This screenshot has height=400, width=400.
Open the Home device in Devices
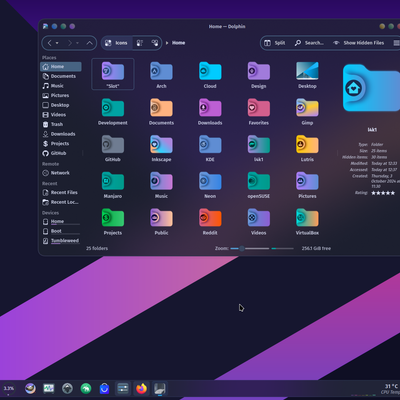(61, 222)
